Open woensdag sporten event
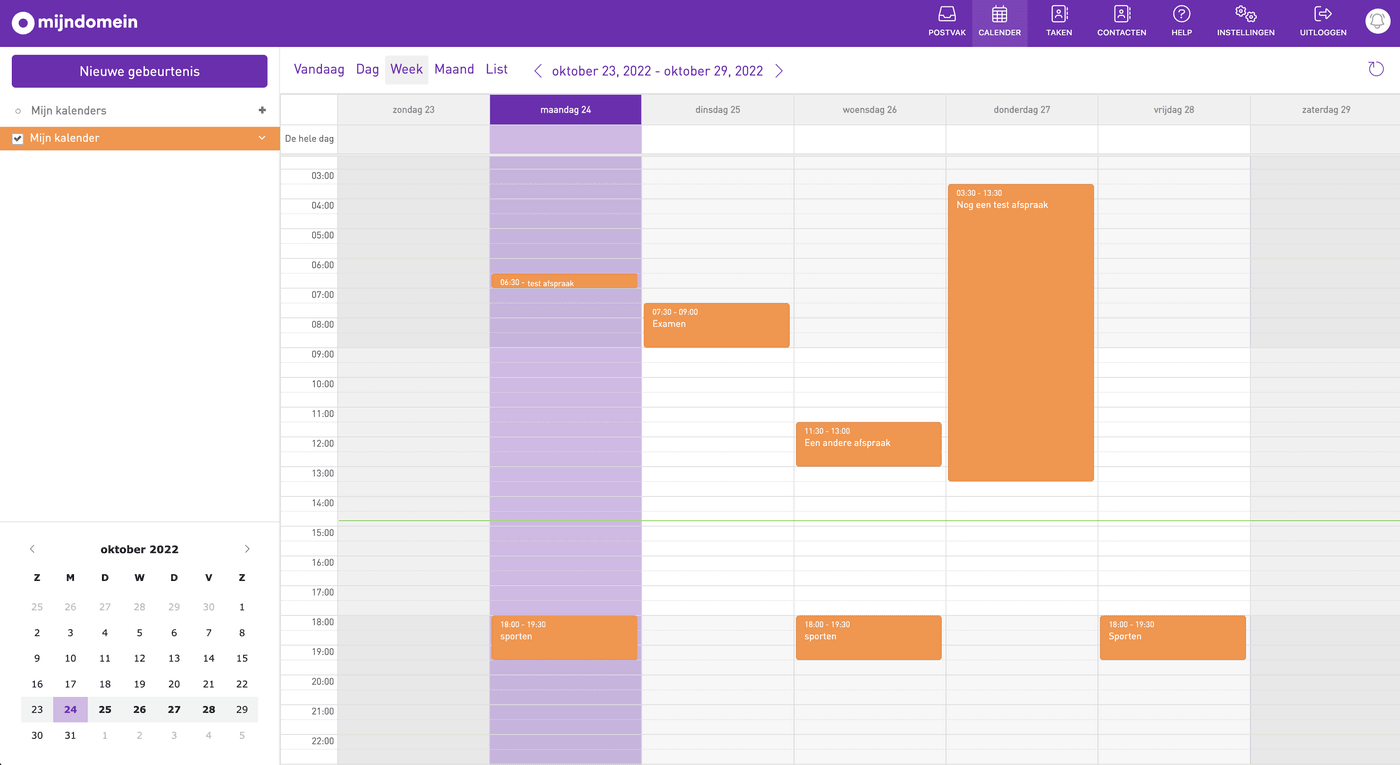Image resolution: width=1400 pixels, height=765 pixels. 868,637
